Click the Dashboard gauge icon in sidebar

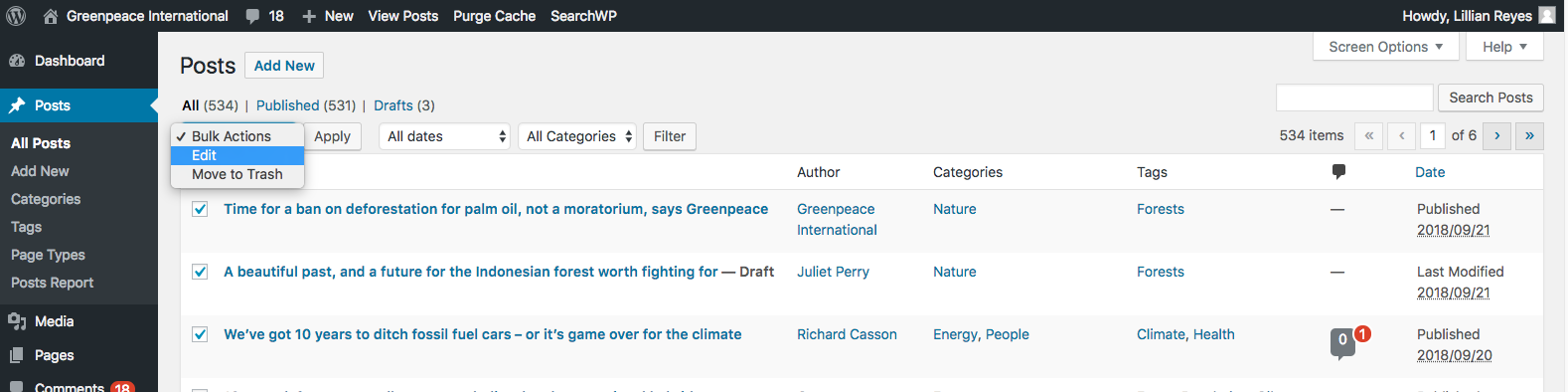point(17,61)
